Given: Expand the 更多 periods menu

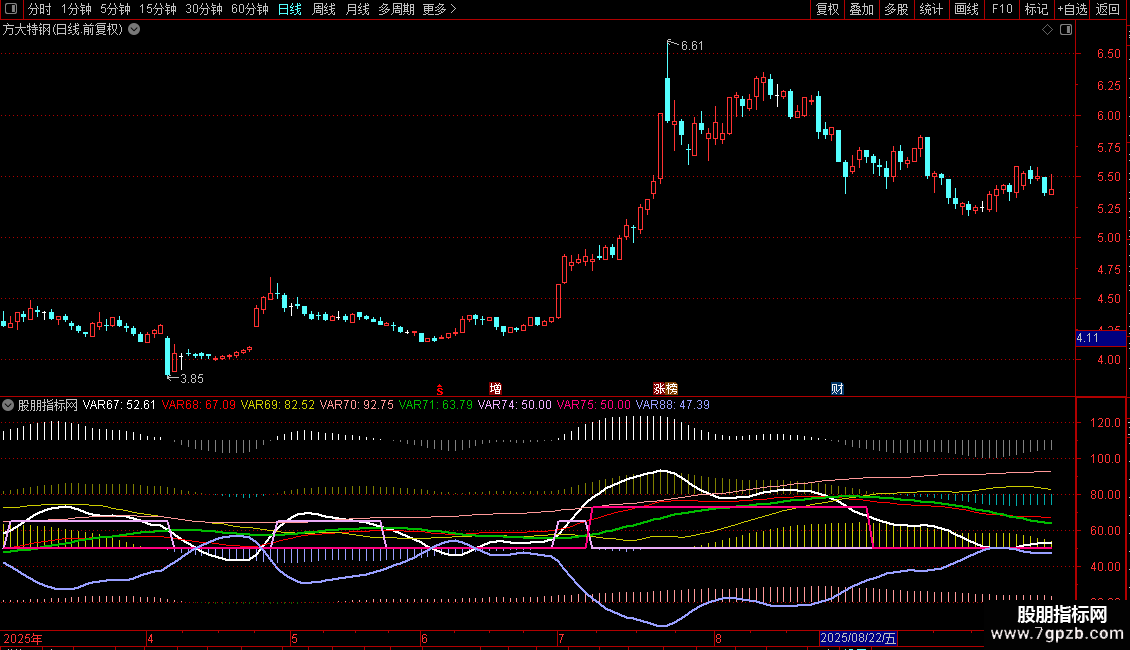Looking at the screenshot, I should [439, 9].
